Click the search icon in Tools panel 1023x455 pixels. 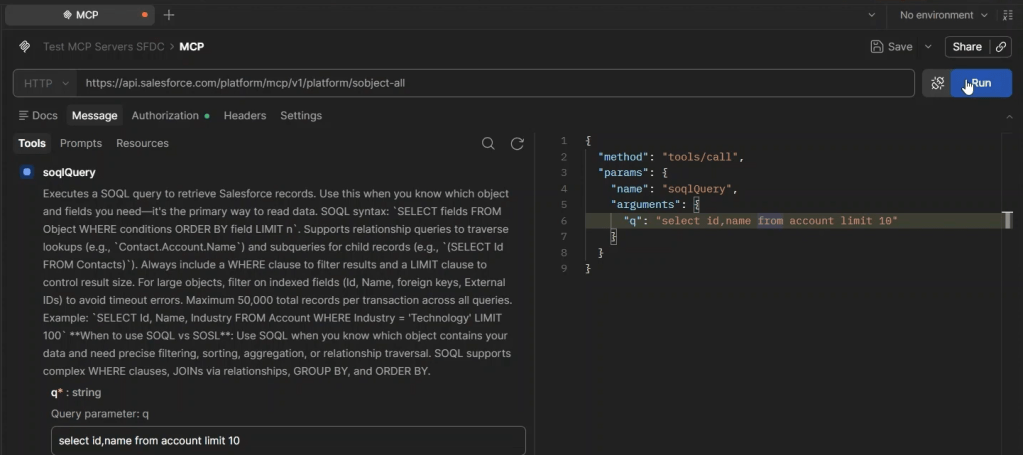coord(487,144)
